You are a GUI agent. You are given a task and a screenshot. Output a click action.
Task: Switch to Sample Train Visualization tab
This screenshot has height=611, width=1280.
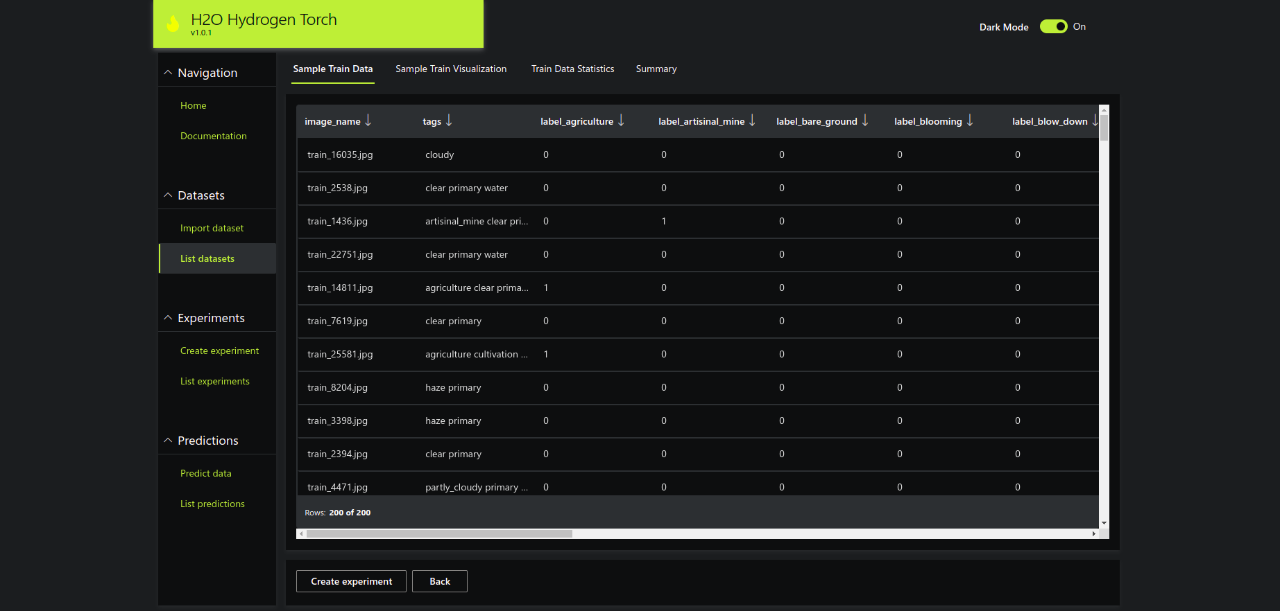click(451, 69)
